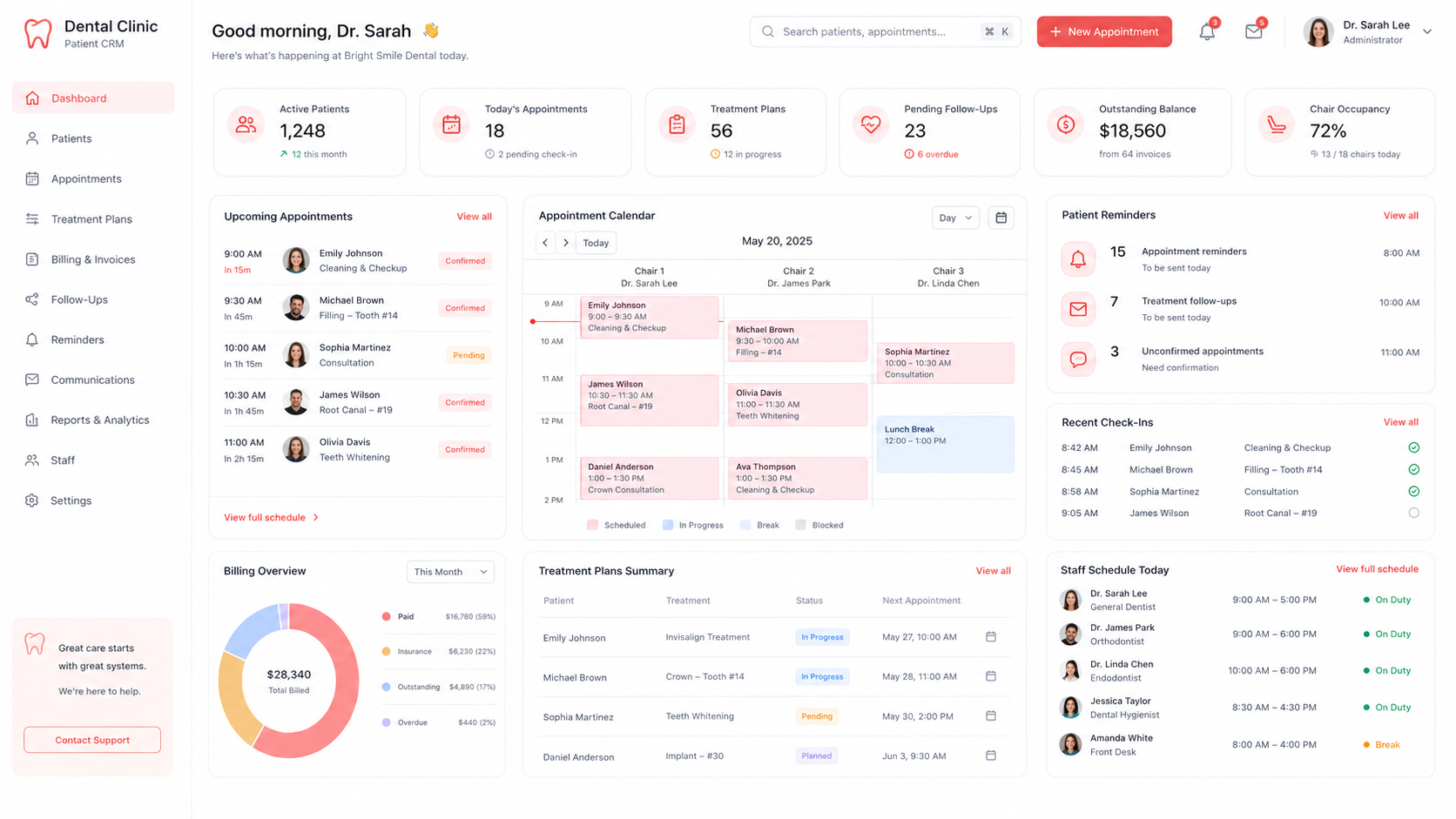Viewport: 1456px width, 819px height.
Task: Click the Today button in calendar
Action: pos(597,243)
